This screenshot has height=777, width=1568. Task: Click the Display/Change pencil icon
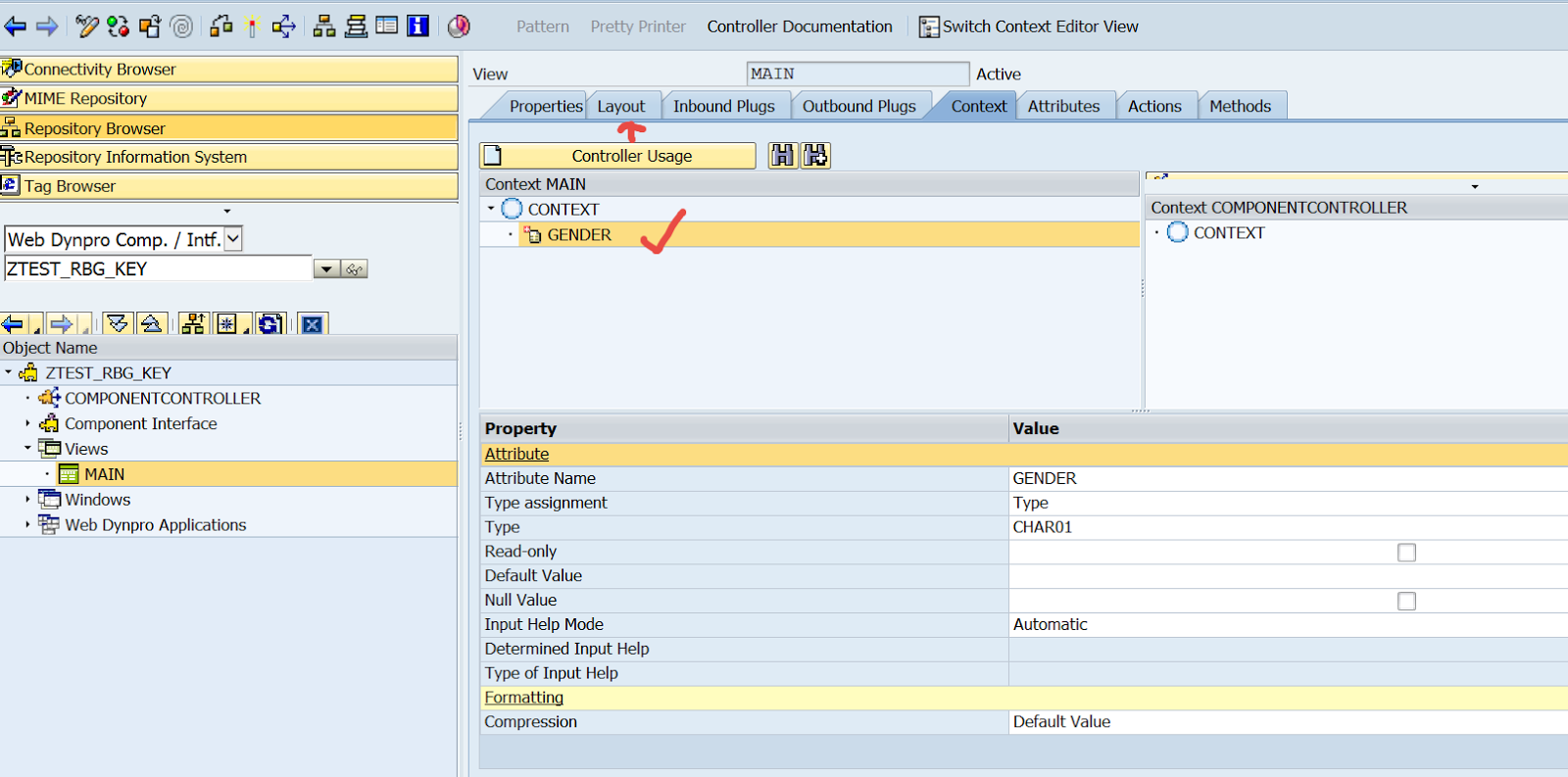click(87, 26)
